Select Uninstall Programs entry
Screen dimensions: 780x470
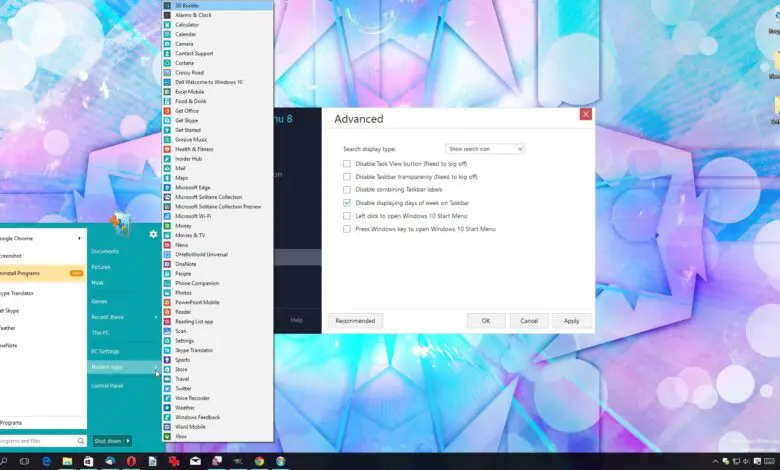coord(43,273)
